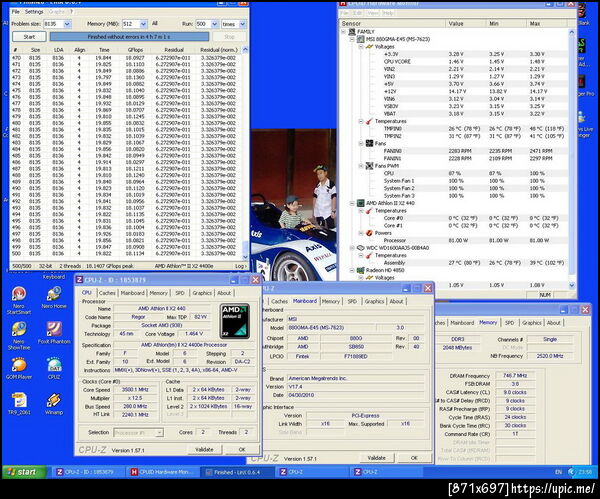Click Validate in CPU-Z ID window
The image size is (600, 499).
204,450
